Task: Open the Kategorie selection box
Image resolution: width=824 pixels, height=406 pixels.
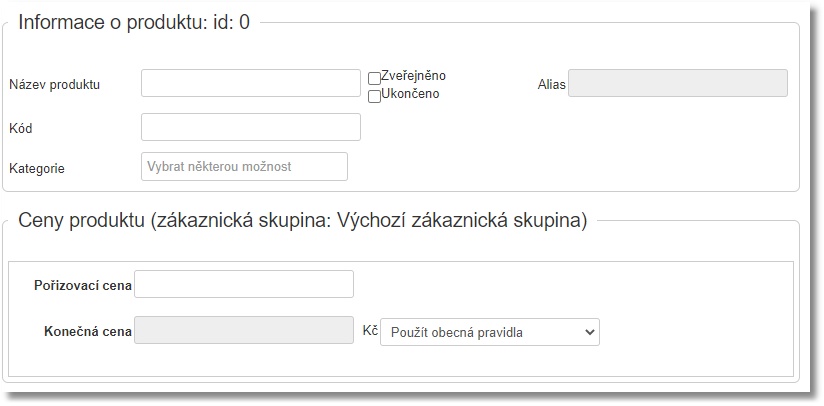Action: pyautogui.click(x=244, y=166)
